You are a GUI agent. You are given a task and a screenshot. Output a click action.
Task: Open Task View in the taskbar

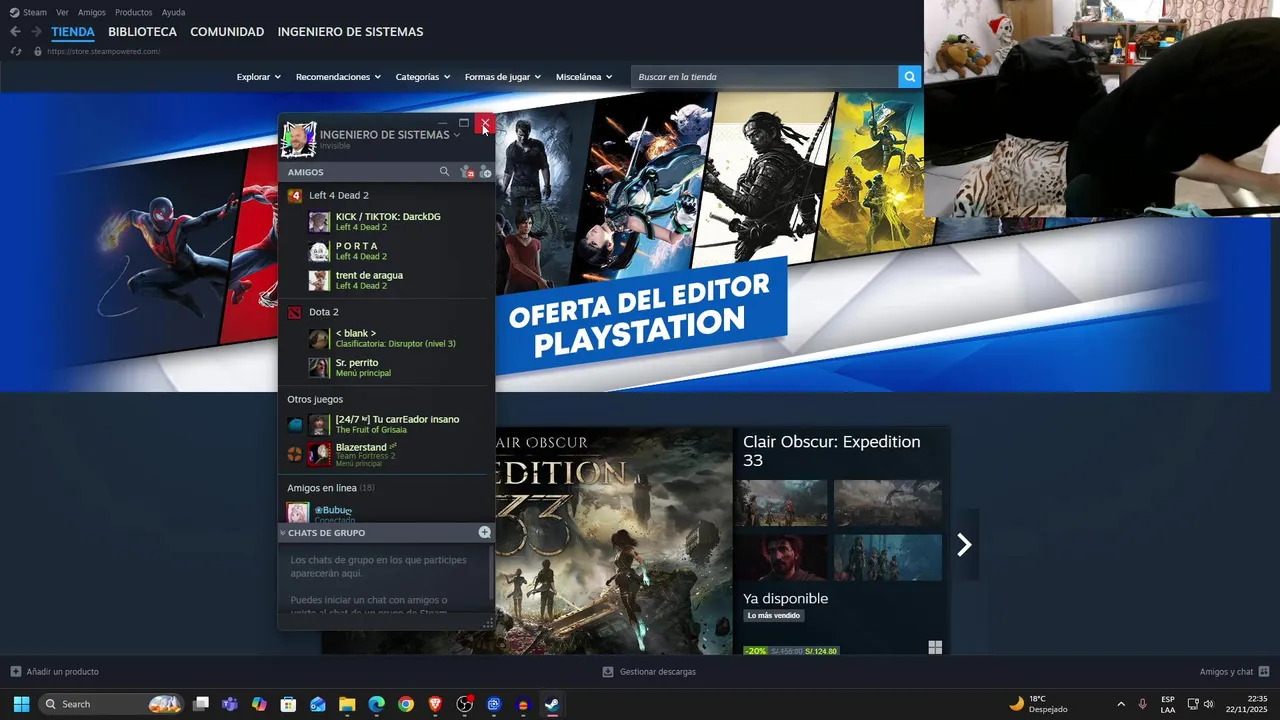click(201, 704)
